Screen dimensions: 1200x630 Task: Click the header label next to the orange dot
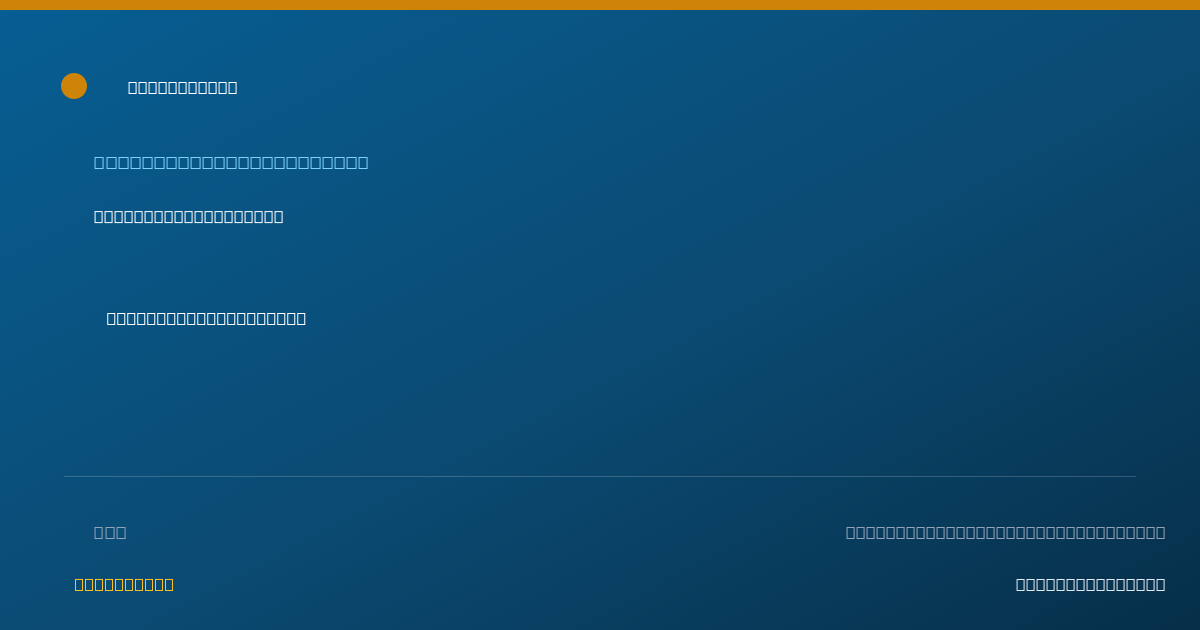[x=183, y=87]
